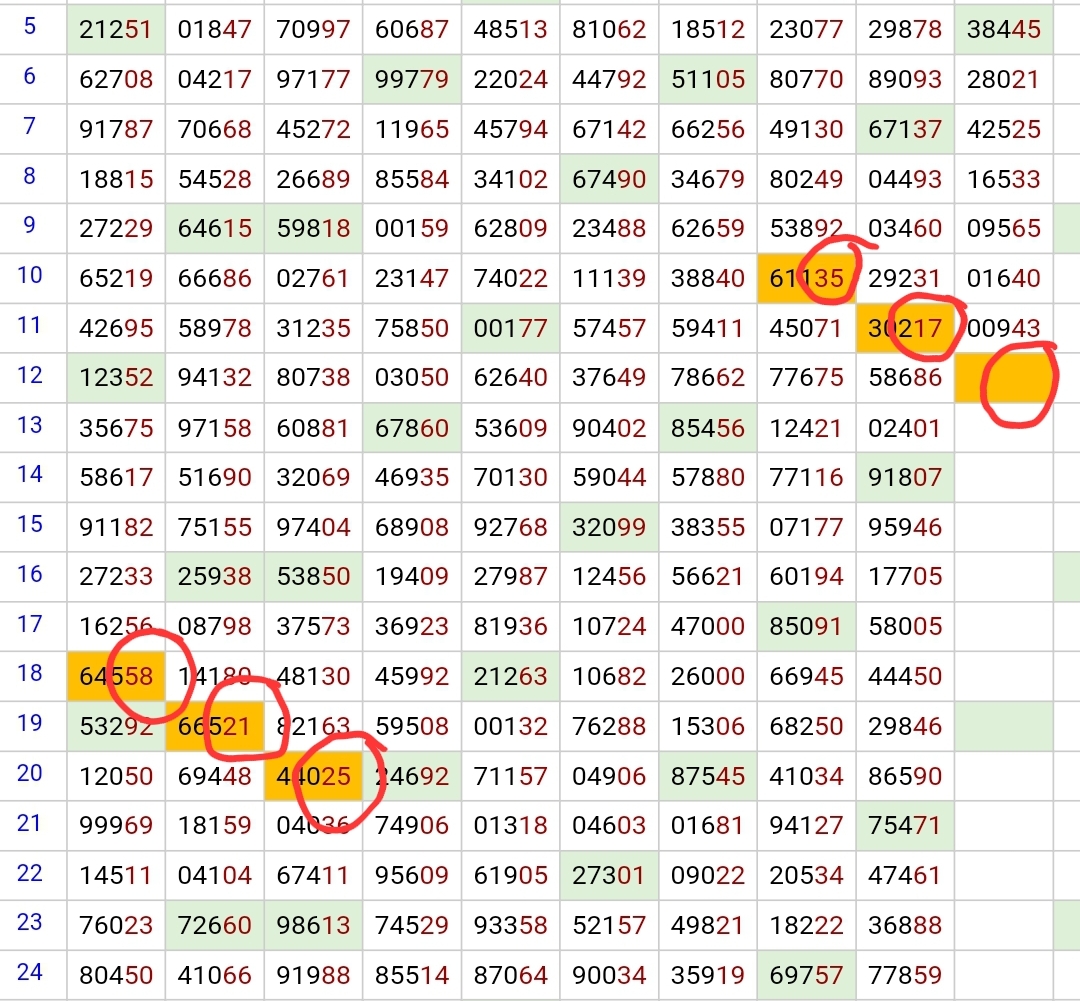Click orange cell with value 64558

pos(116,676)
